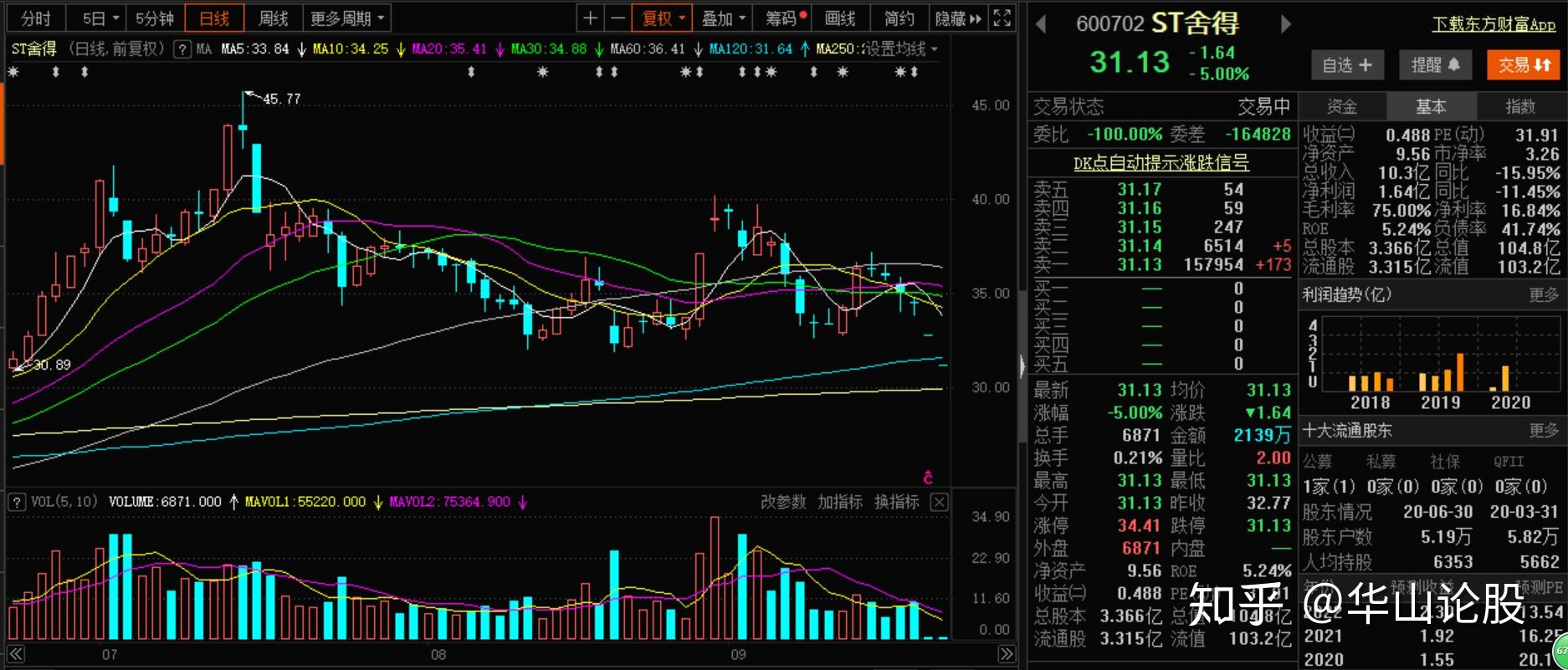Click the 2019 profit trend bars

tap(1441, 372)
